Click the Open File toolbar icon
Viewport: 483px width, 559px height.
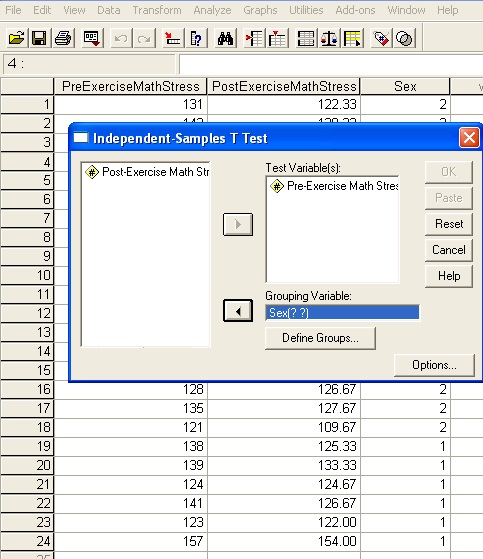(16, 38)
